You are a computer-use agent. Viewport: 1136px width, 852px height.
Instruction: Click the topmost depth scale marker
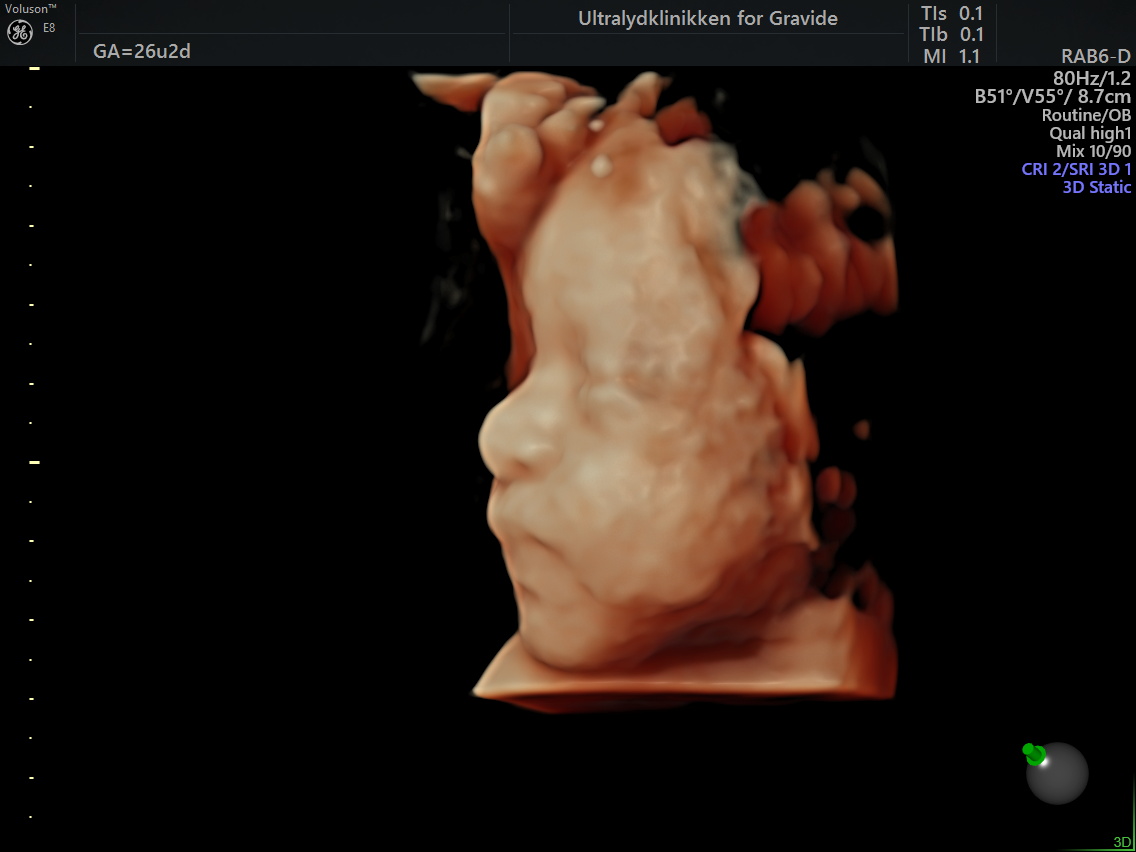[34, 68]
